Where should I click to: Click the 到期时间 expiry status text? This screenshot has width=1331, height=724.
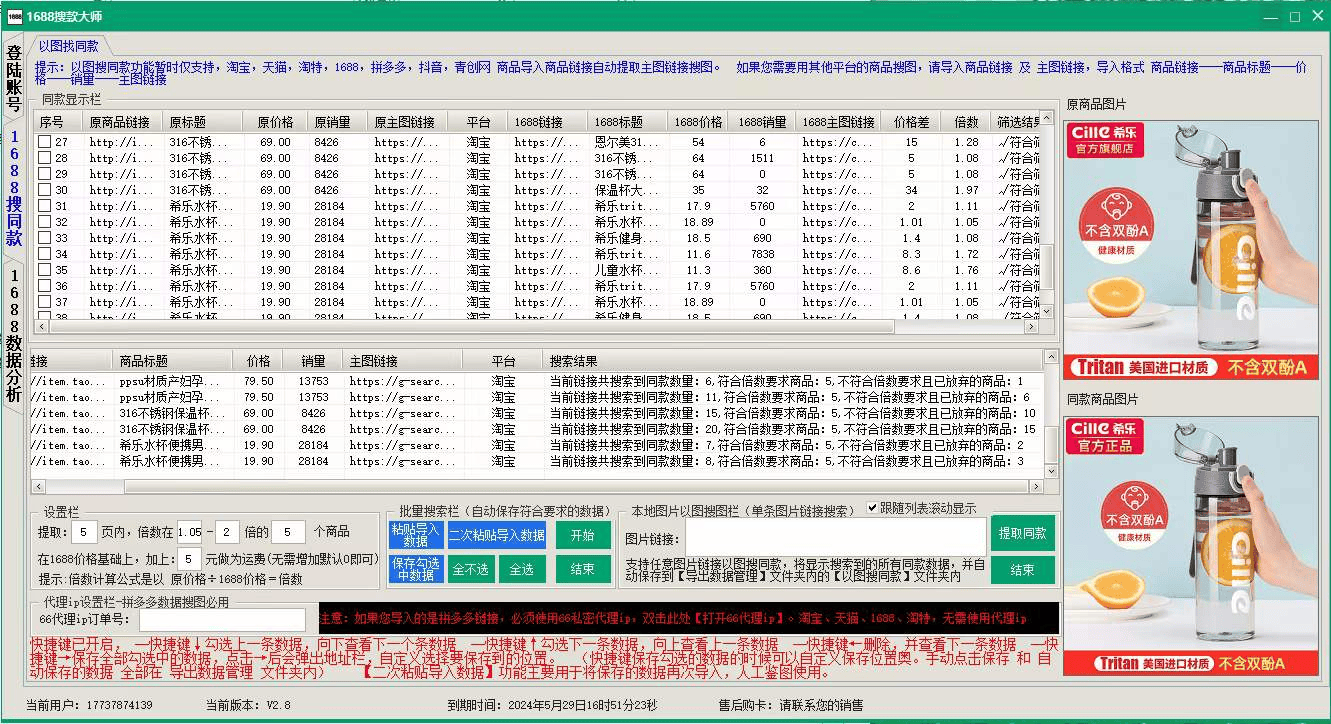[552, 705]
